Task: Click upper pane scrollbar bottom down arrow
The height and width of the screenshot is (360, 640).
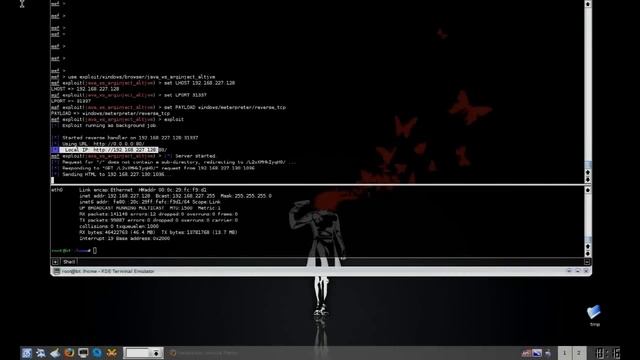Action: [588, 180]
